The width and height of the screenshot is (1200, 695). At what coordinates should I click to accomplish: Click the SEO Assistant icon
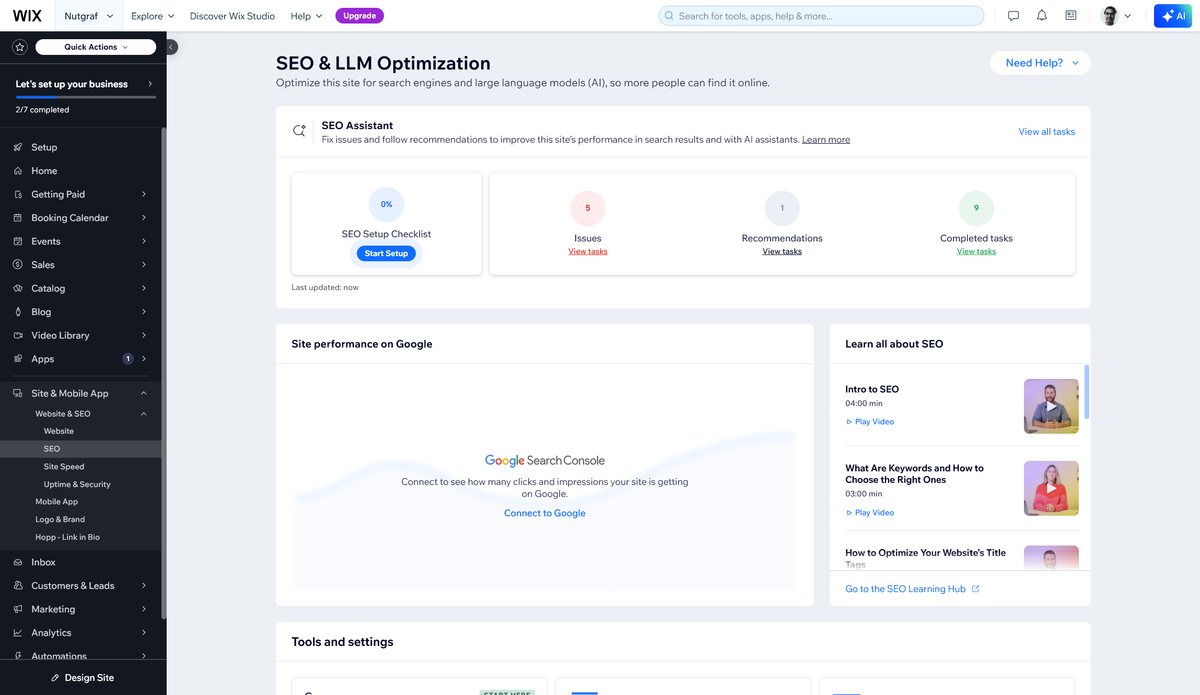[x=299, y=131]
